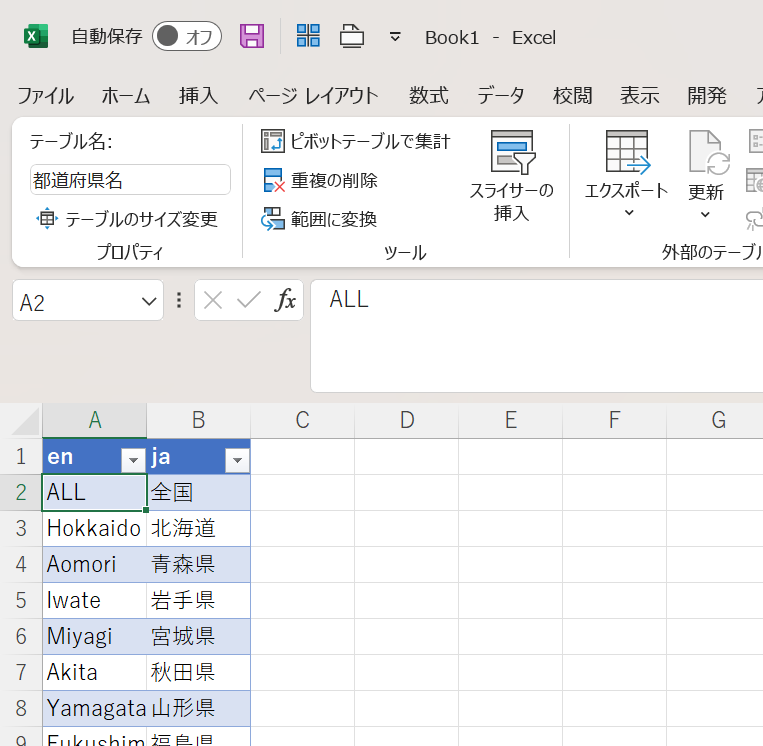Viewport: 763px width, 746px height.
Task: Open the ファイル menu tab
Action: tap(46, 95)
